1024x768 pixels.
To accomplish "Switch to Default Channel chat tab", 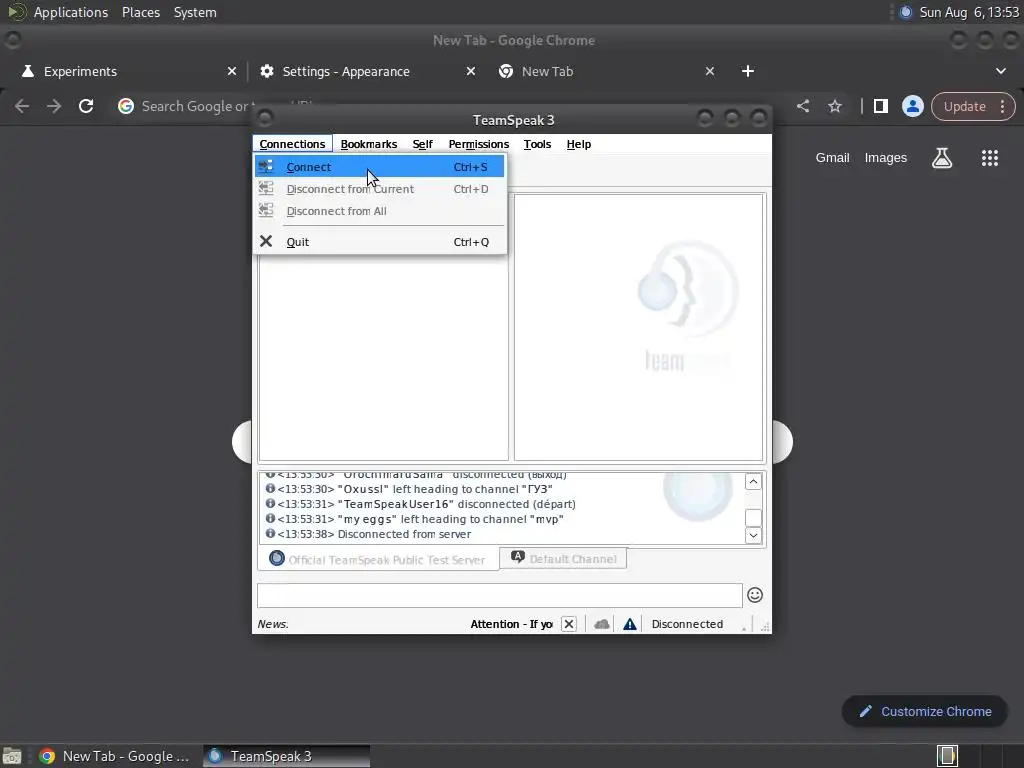I will [x=563, y=559].
